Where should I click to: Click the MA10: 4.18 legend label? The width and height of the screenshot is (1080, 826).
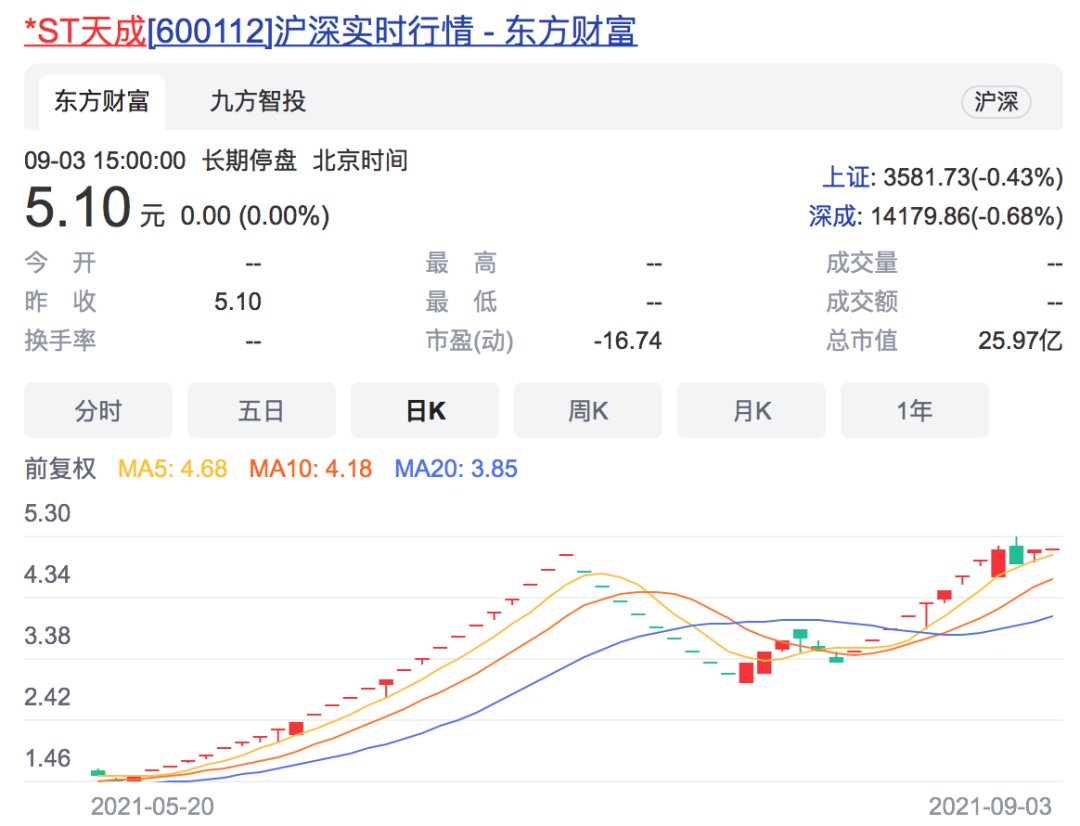310,468
